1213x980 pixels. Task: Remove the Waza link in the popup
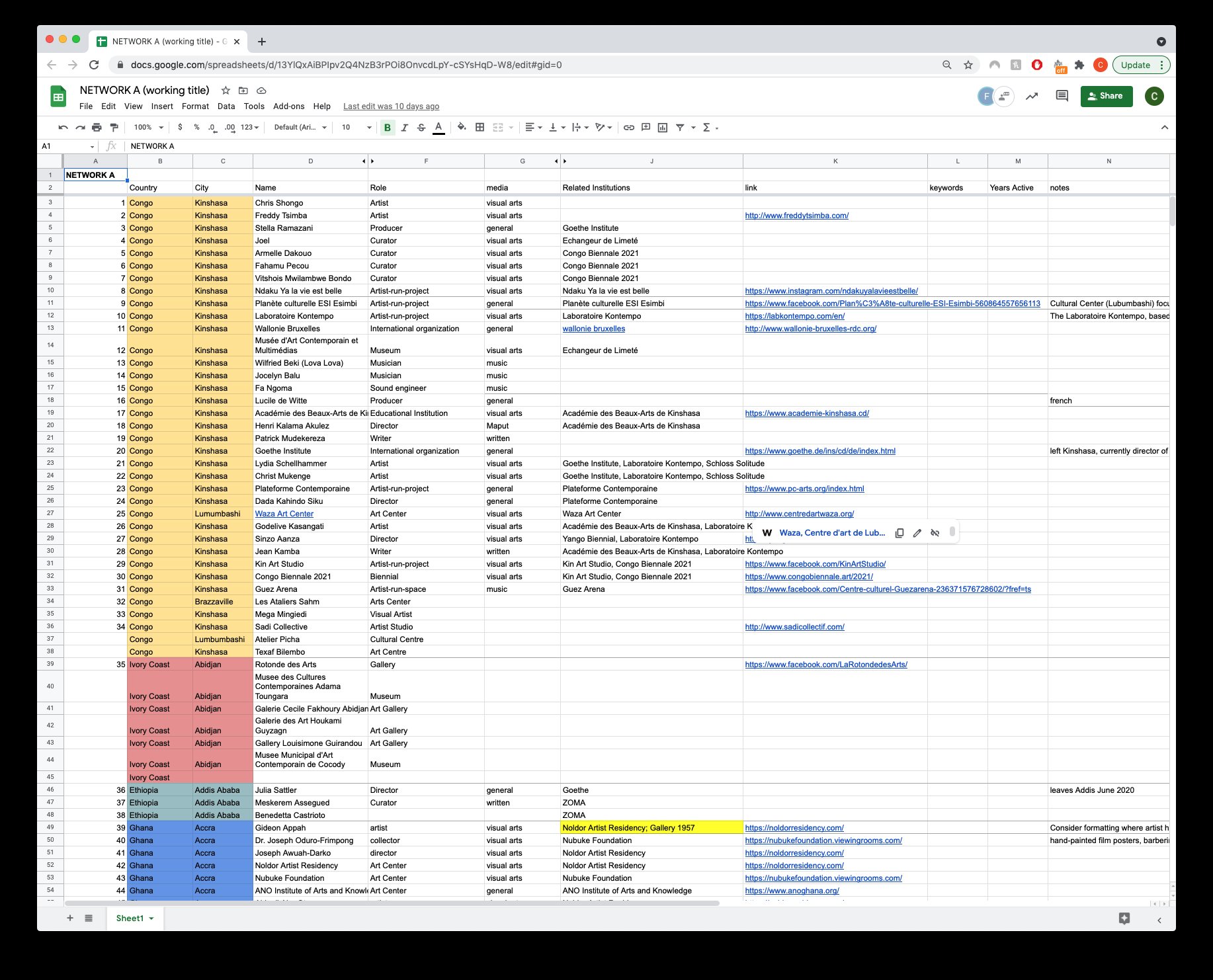point(935,533)
